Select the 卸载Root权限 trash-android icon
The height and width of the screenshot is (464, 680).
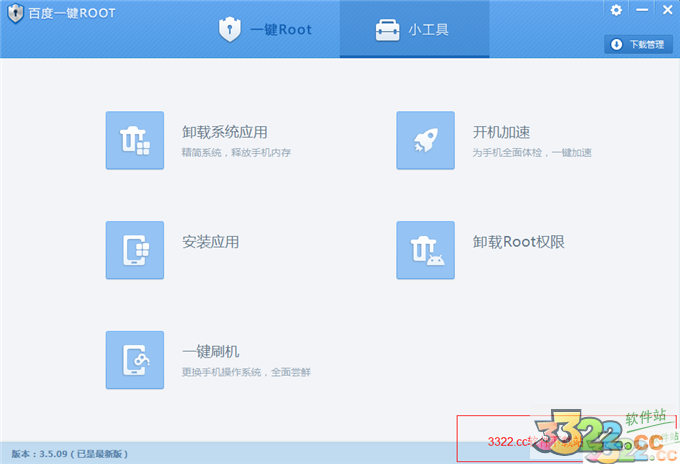(x=425, y=250)
